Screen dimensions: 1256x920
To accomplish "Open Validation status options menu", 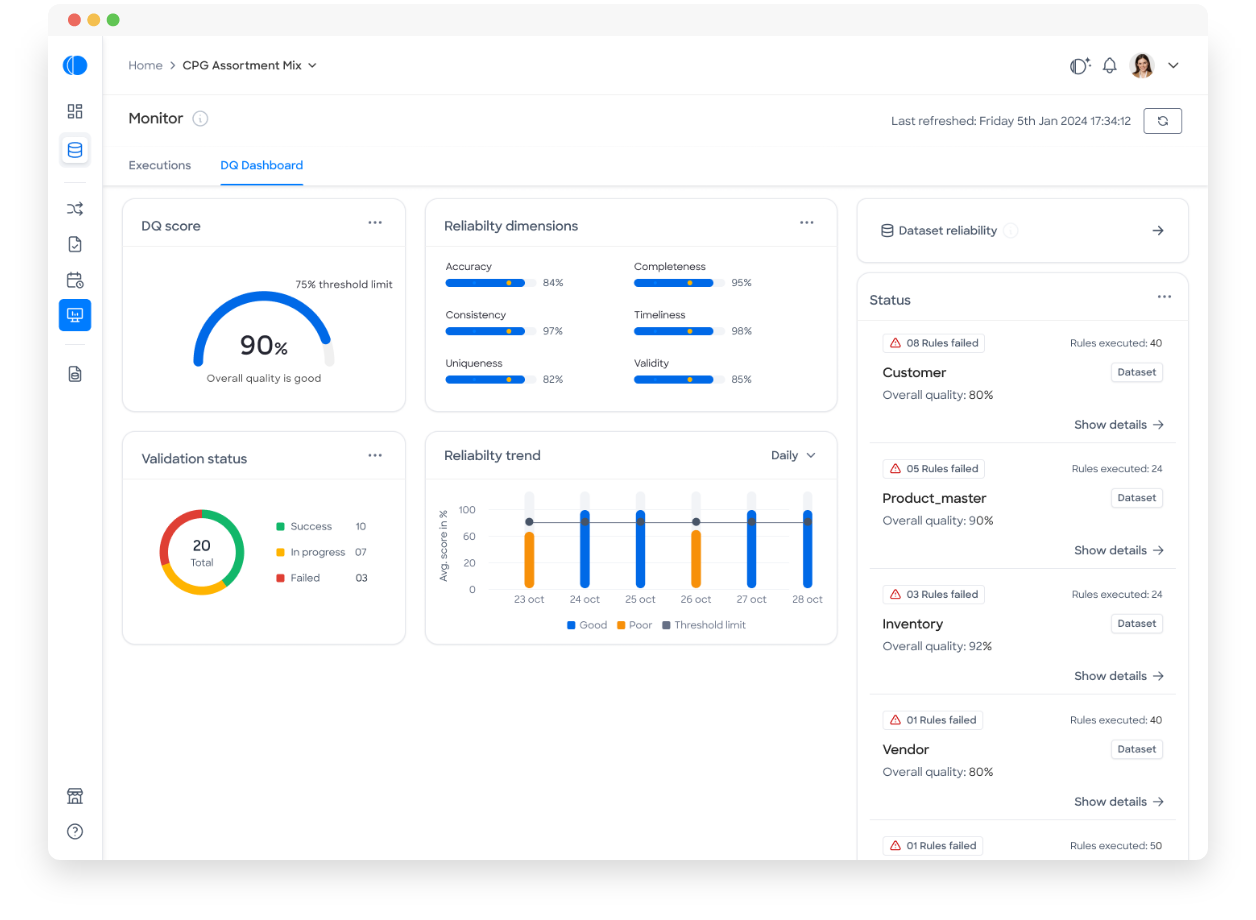I will (375, 456).
